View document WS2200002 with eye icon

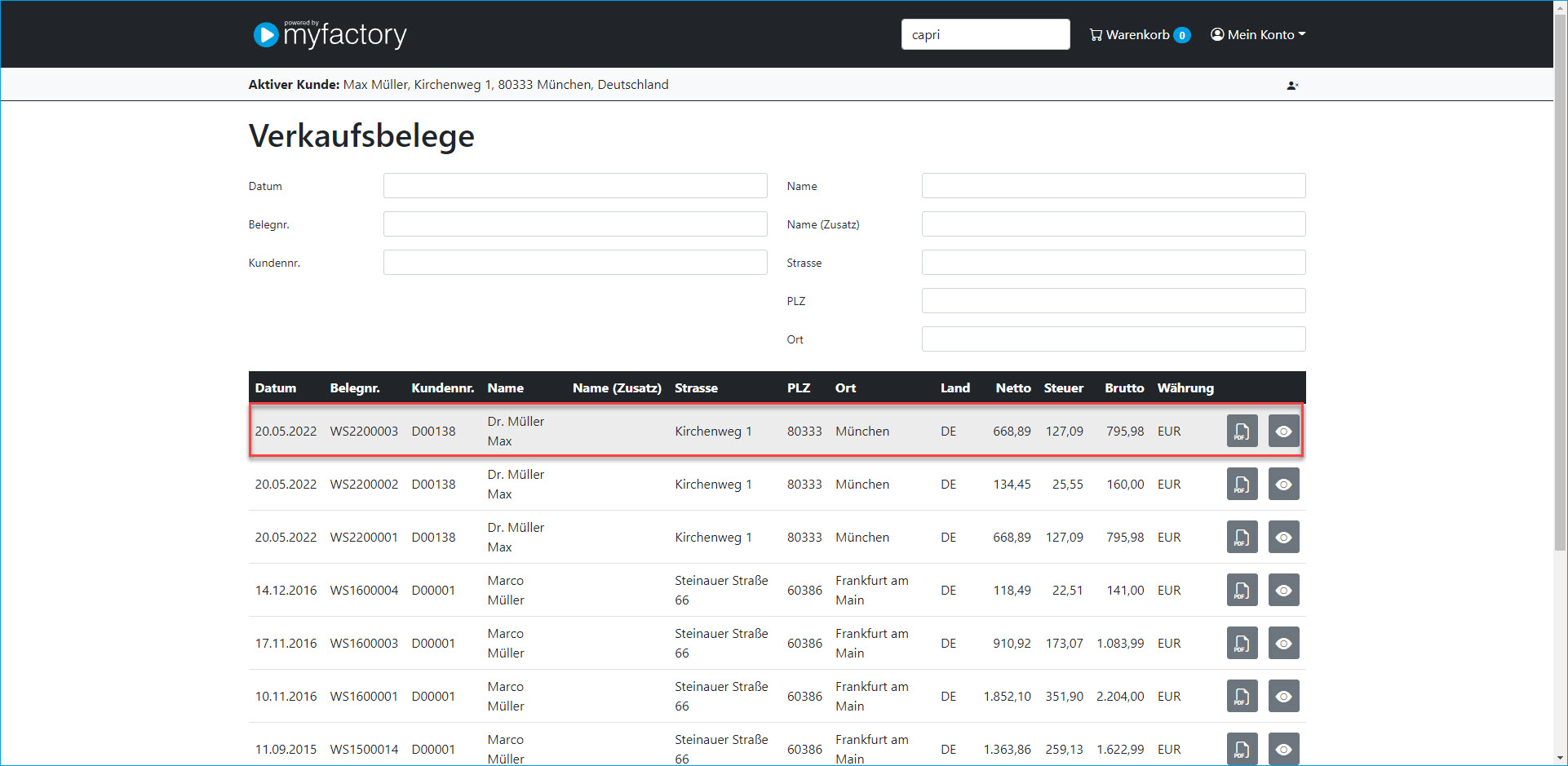click(1283, 484)
